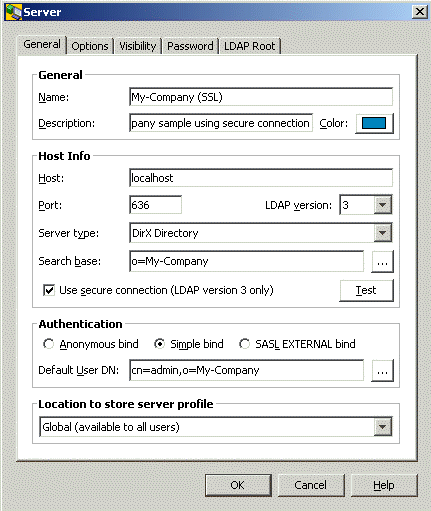Select Anonymous bind authentication
This screenshot has height=511, width=431.
click(x=49, y=344)
